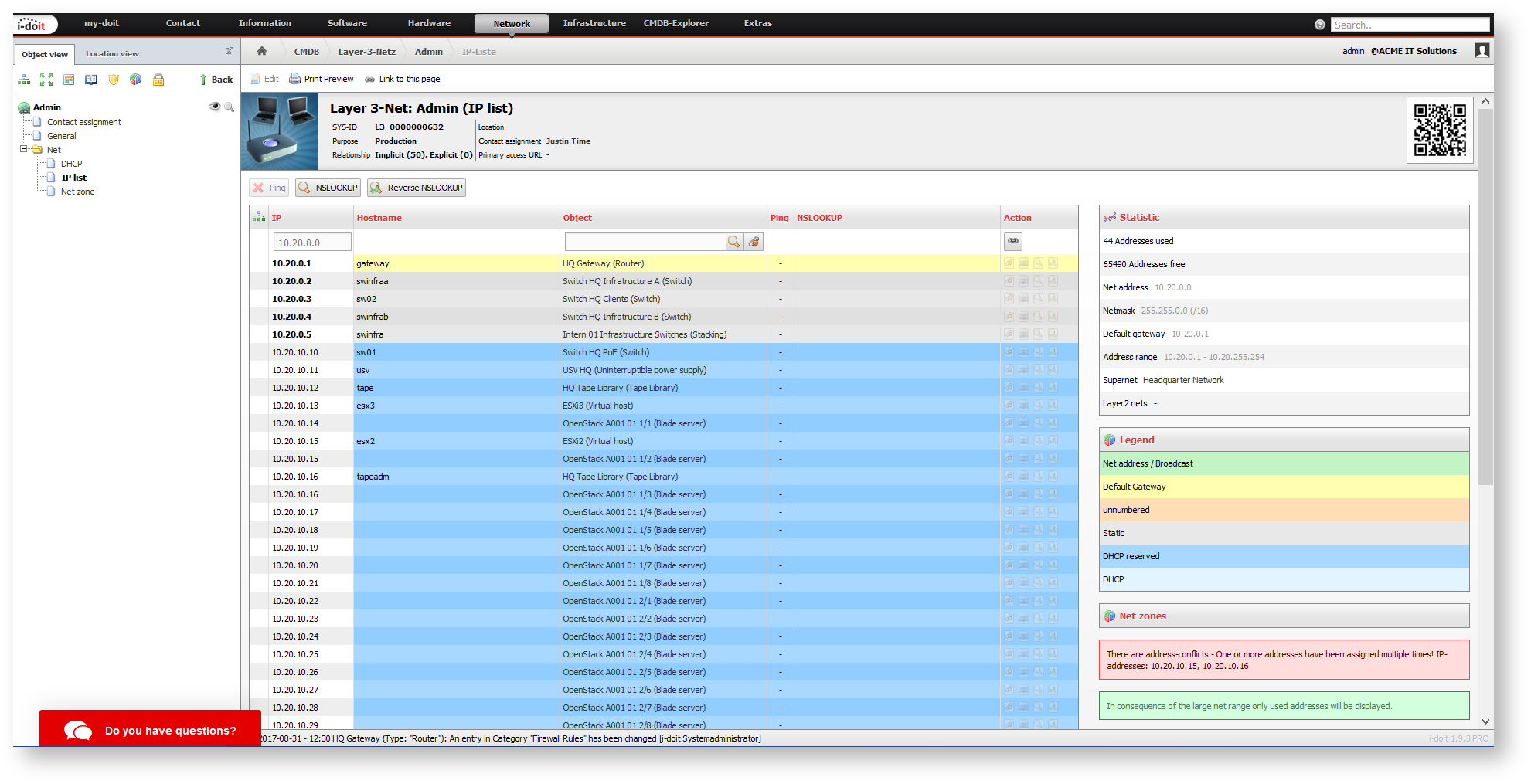Viewport: 1531px width, 784px height.
Task: Click the CMDB breadcrumb
Action: [306, 52]
